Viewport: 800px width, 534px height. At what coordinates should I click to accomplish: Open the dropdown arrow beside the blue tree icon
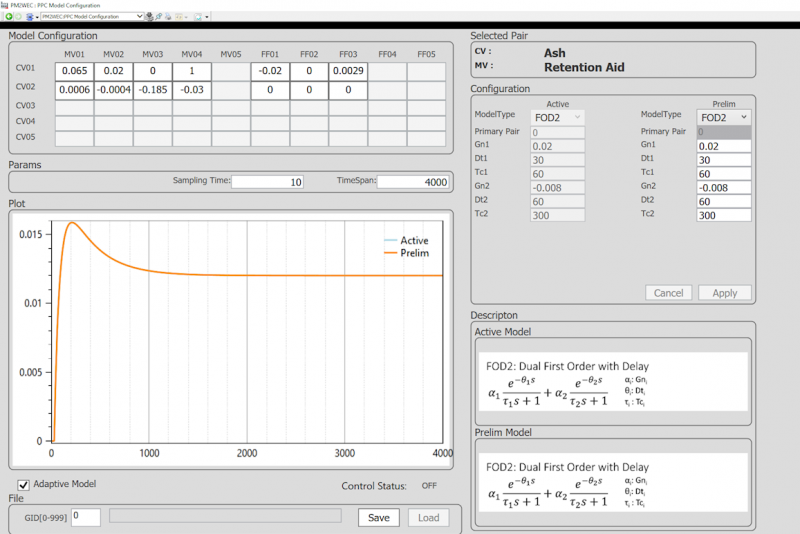click(37, 17)
